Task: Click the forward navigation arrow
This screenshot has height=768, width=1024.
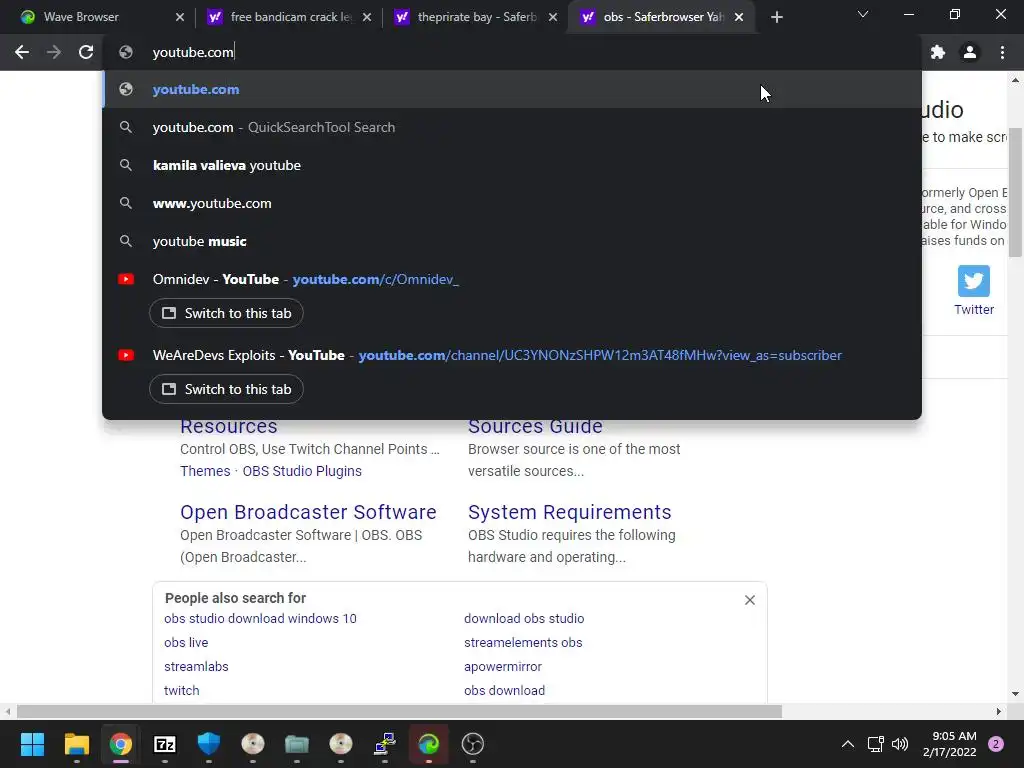Action: tap(54, 52)
